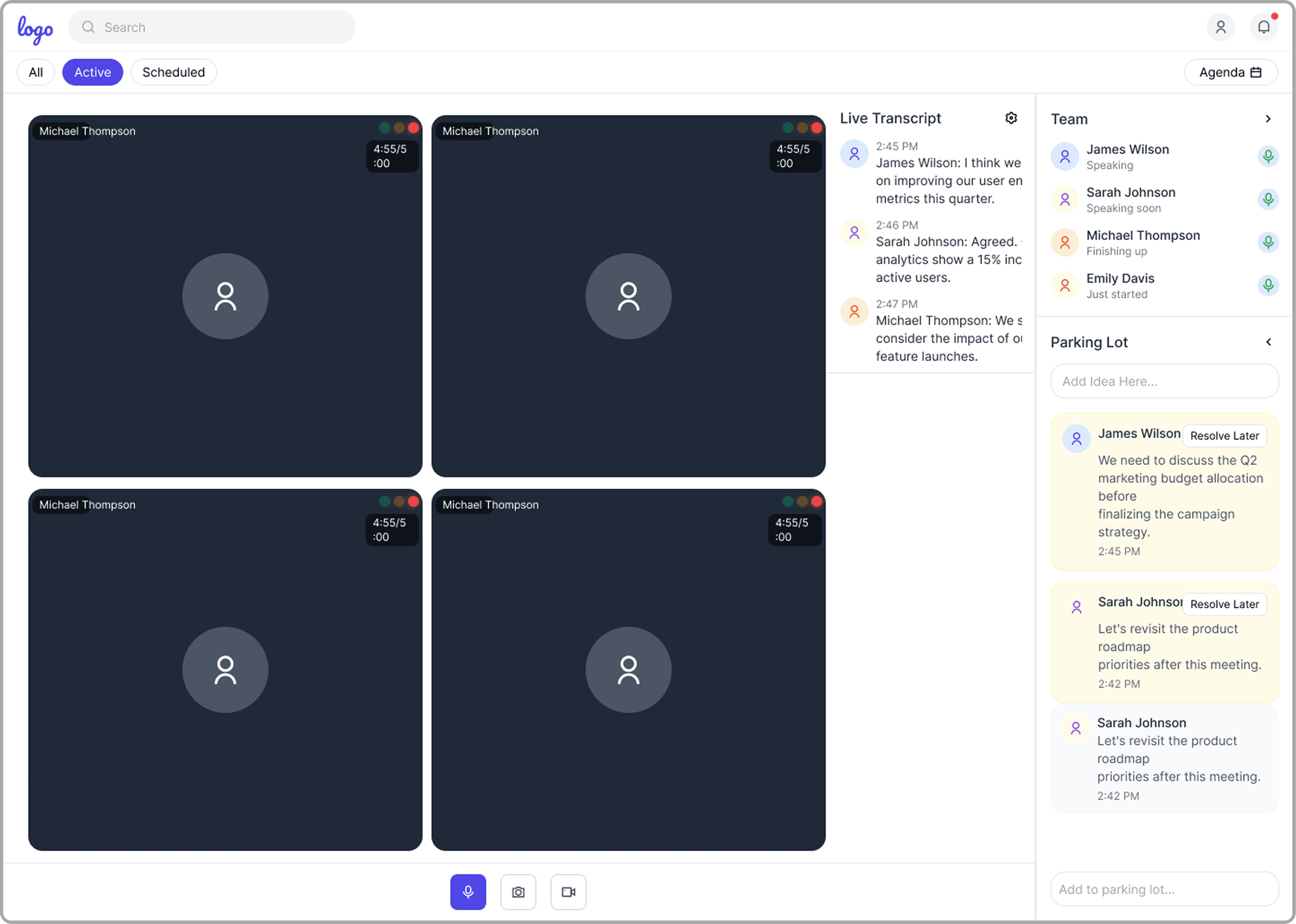Select the All filter tab
This screenshot has height=924, width=1296.
36,72
